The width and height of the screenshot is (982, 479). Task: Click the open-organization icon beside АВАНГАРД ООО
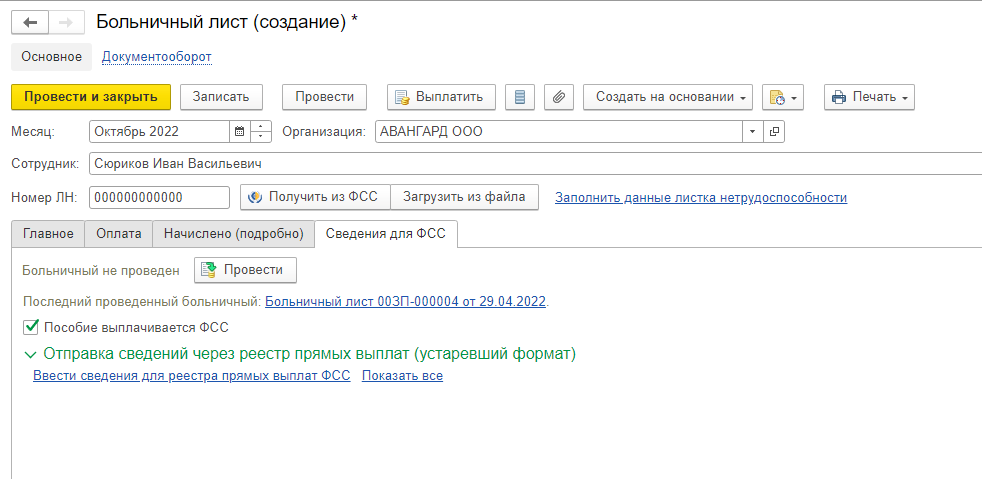[774, 131]
